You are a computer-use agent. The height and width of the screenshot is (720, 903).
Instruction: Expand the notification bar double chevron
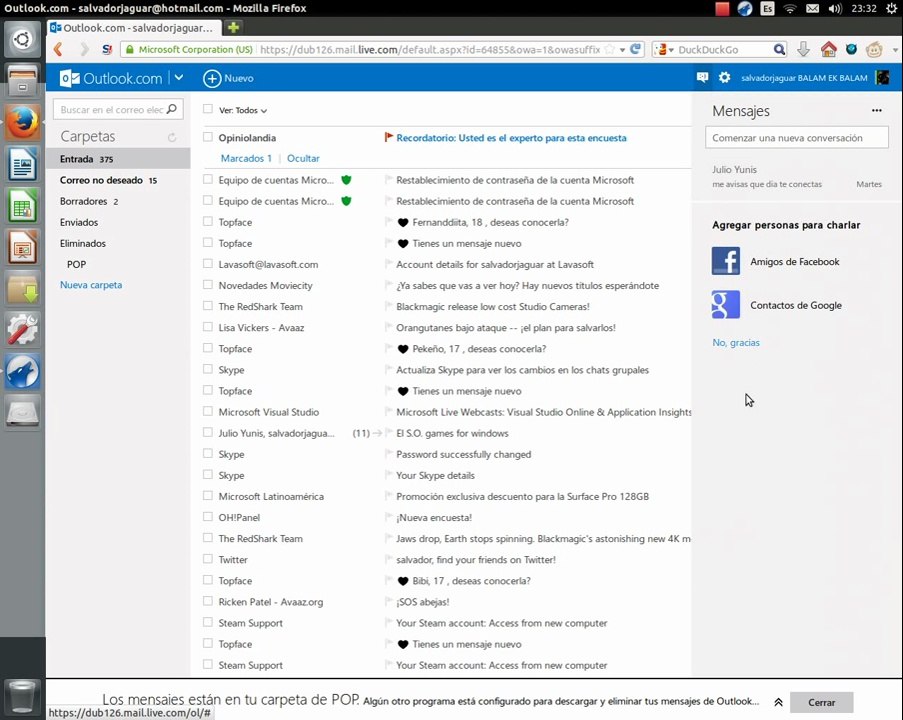pos(778,702)
